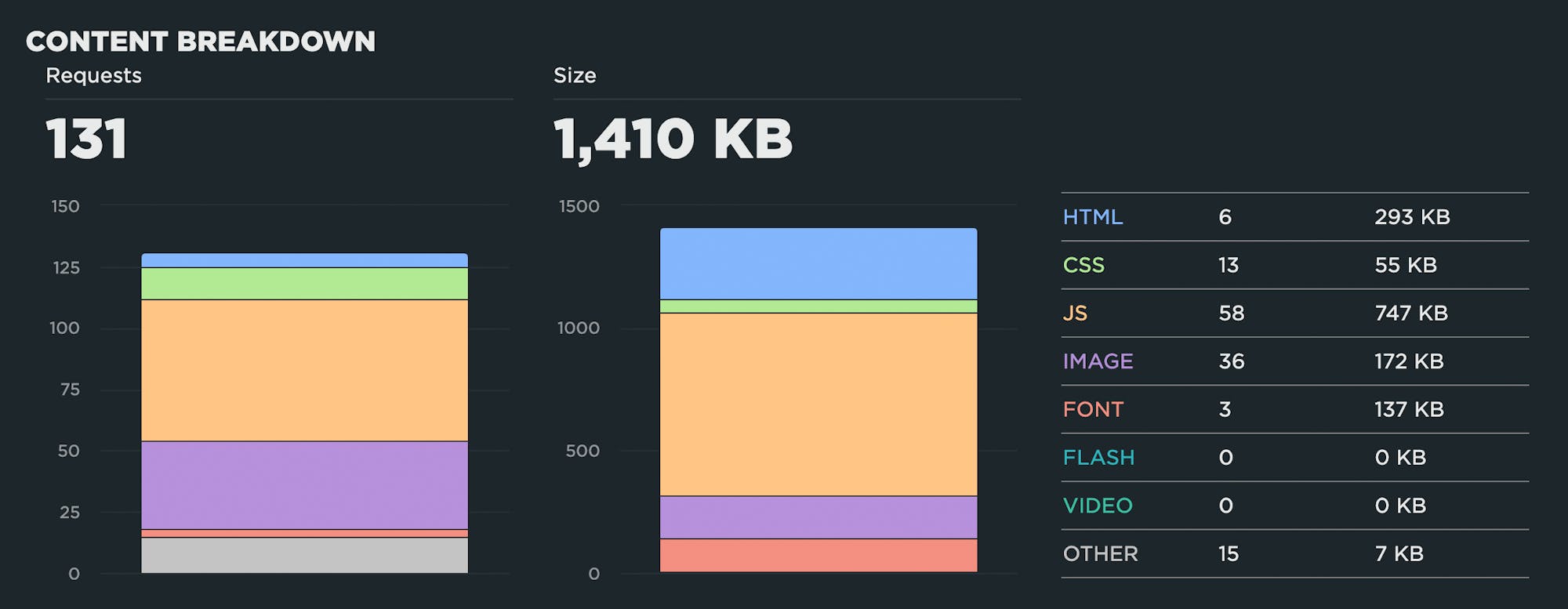This screenshot has height=609, width=1568.
Task: Select the green CSS segment in Requests bar
Action: pos(304,284)
